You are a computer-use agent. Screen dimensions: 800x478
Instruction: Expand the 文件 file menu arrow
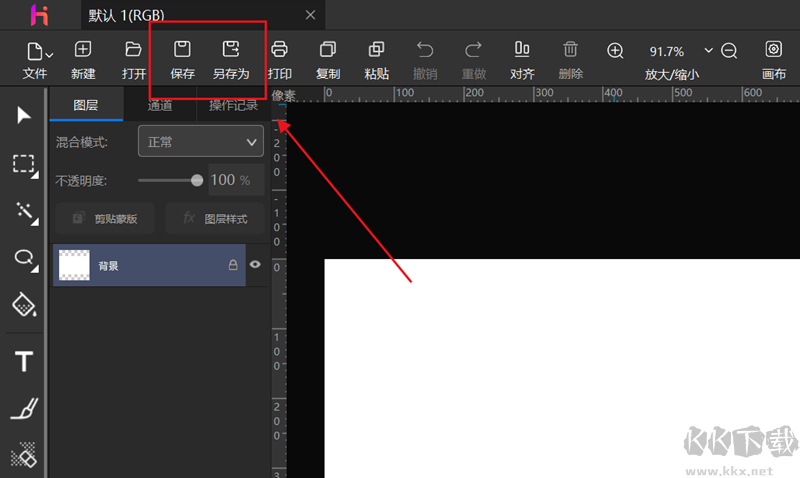click(49, 55)
